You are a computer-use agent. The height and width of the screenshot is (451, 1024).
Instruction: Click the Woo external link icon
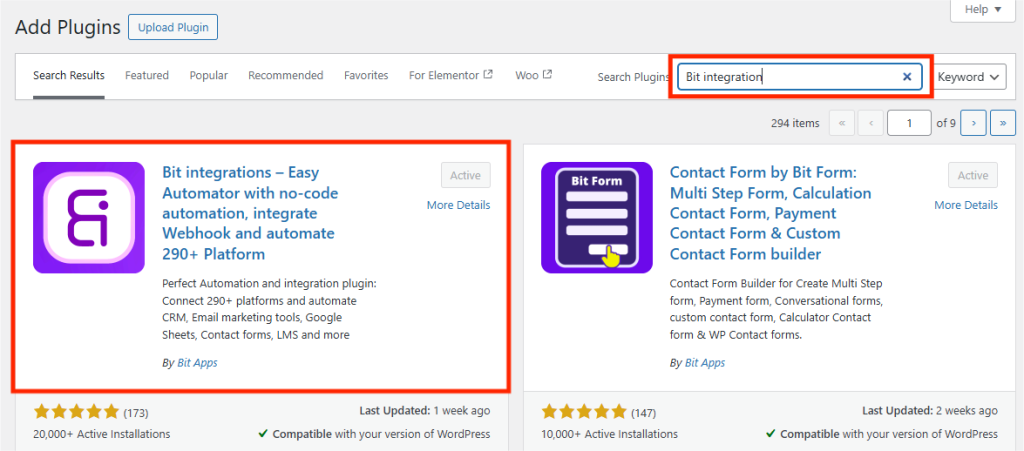[x=547, y=74]
